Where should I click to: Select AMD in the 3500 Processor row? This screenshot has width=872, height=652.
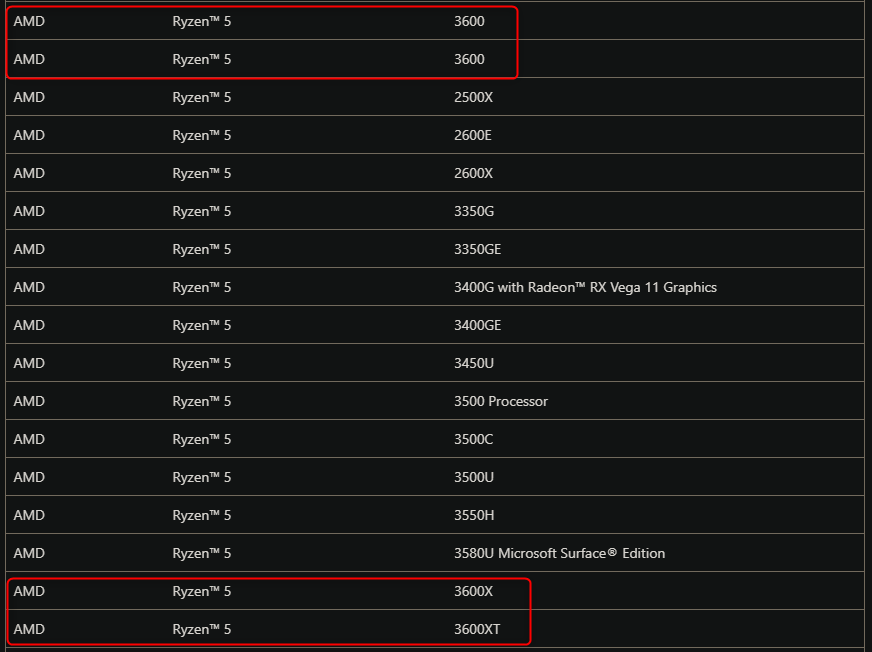pyautogui.click(x=29, y=401)
